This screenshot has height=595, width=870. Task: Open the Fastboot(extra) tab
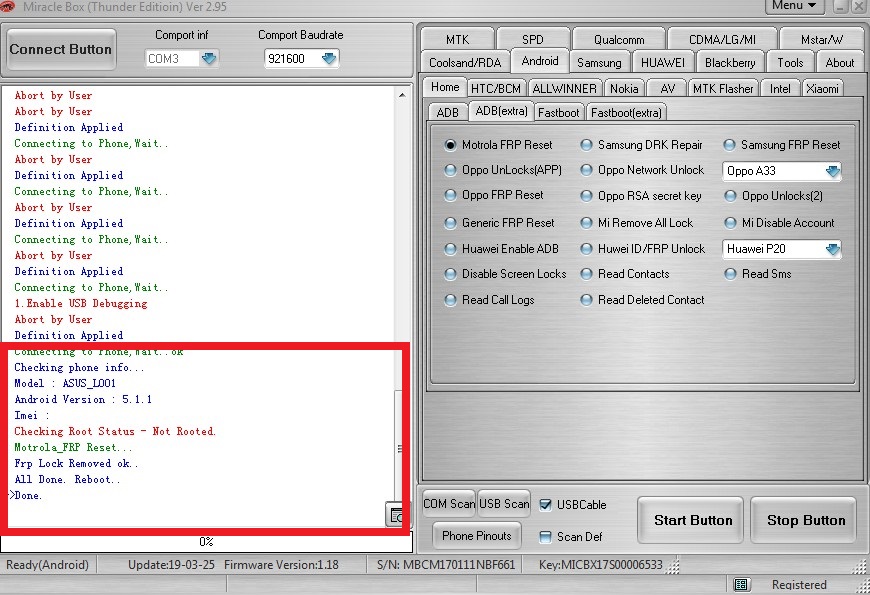pyautogui.click(x=626, y=113)
